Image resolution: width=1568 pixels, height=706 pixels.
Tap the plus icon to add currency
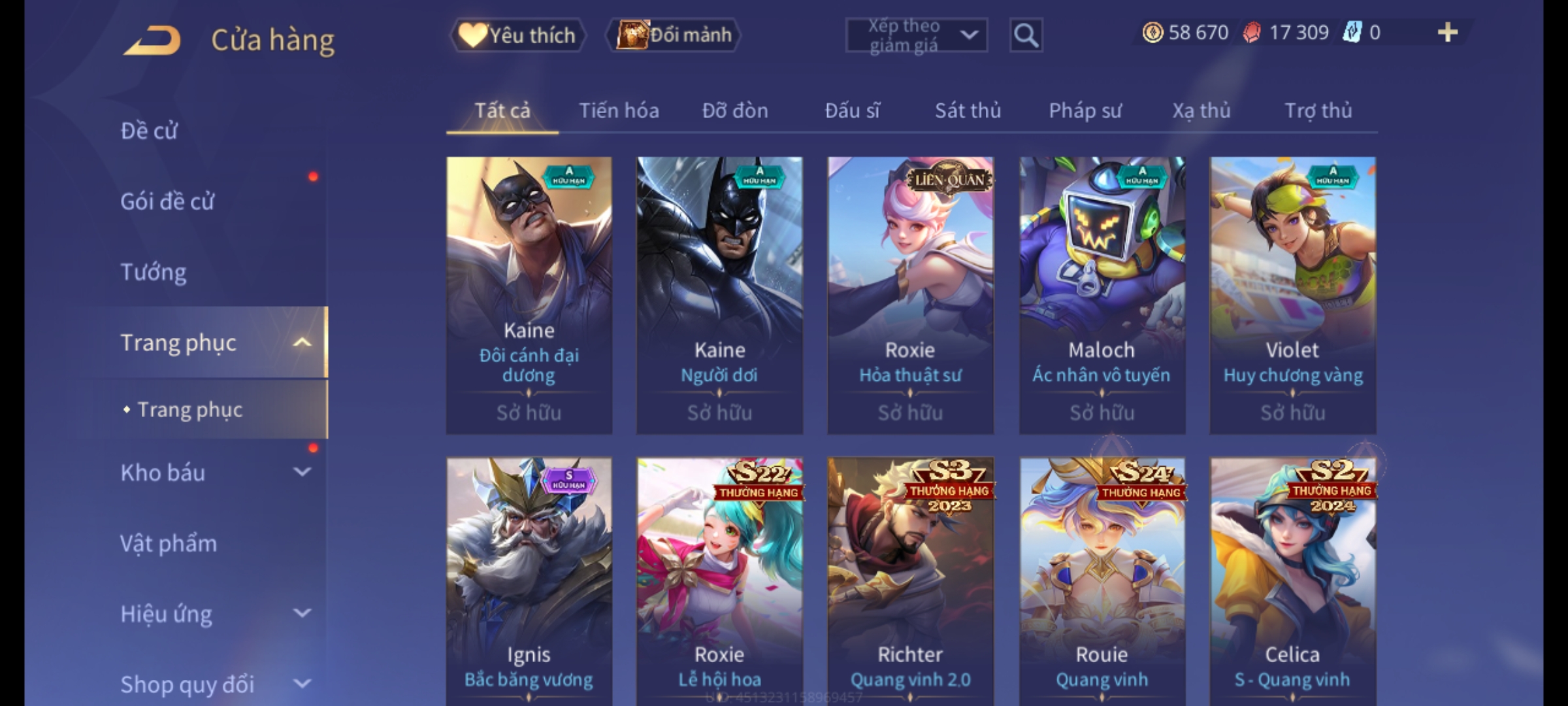tap(1448, 32)
